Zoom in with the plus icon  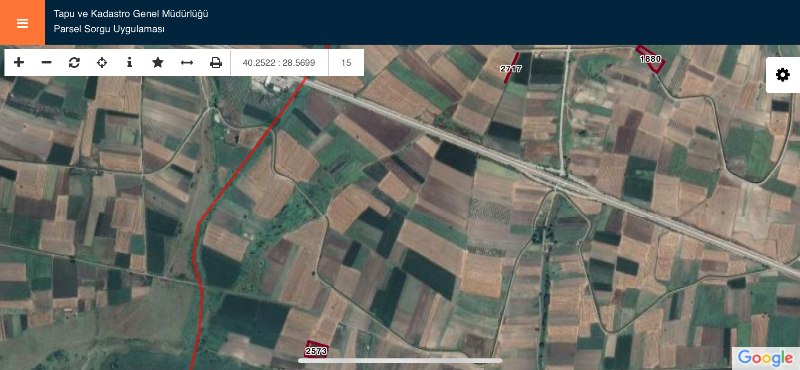click(x=19, y=62)
